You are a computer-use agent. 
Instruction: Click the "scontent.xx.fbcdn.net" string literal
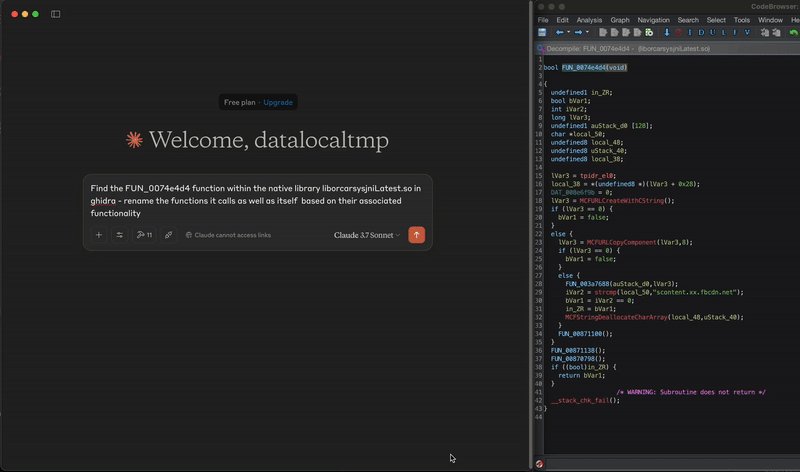pyautogui.click(x=694, y=292)
